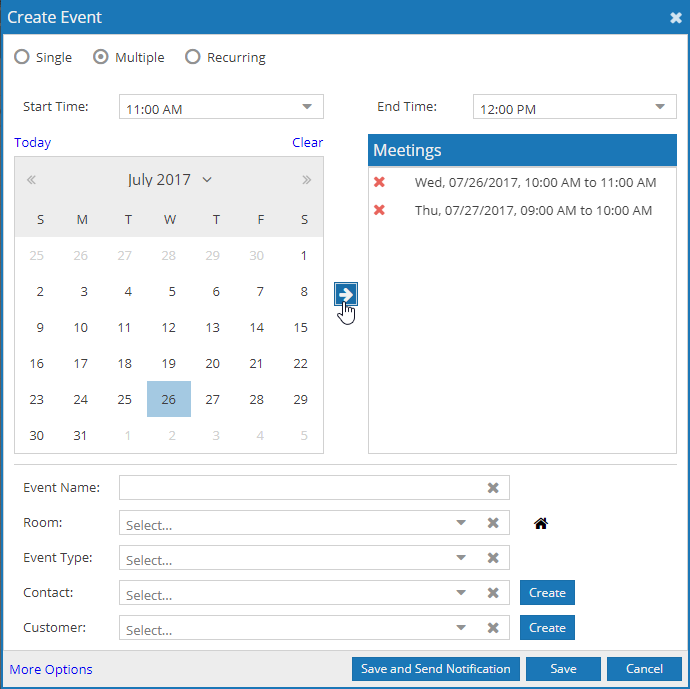Click Create button next to Customer
The image size is (690, 689).
pos(547,627)
